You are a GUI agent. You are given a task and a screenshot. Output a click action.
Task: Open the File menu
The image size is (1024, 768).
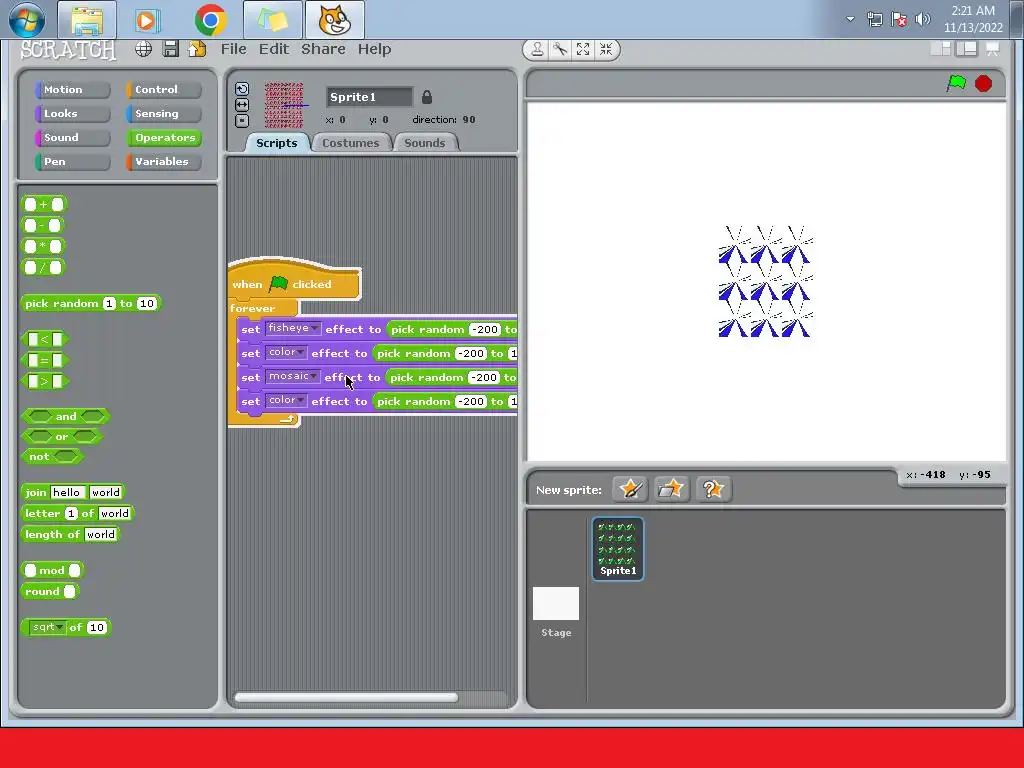[233, 49]
